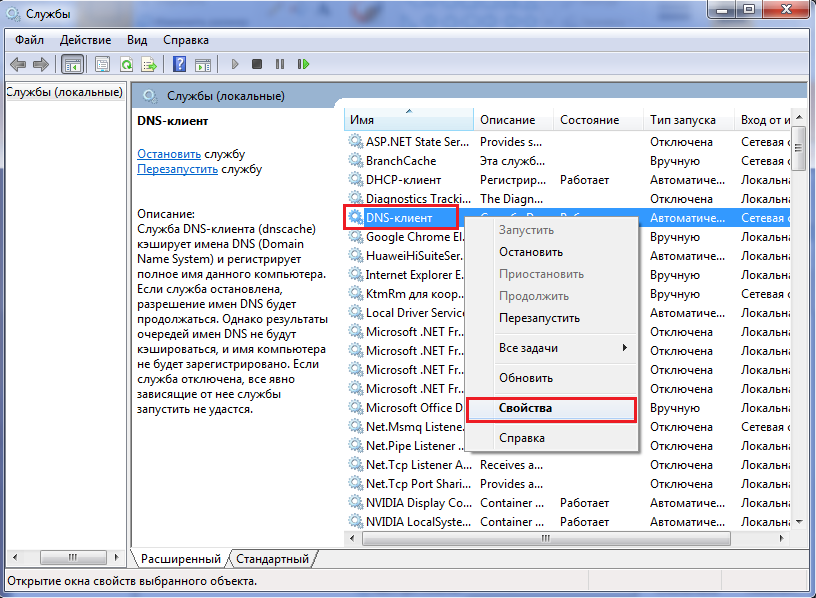
Task: Click the vertical scrollbar down arrow
Action: 798,522
